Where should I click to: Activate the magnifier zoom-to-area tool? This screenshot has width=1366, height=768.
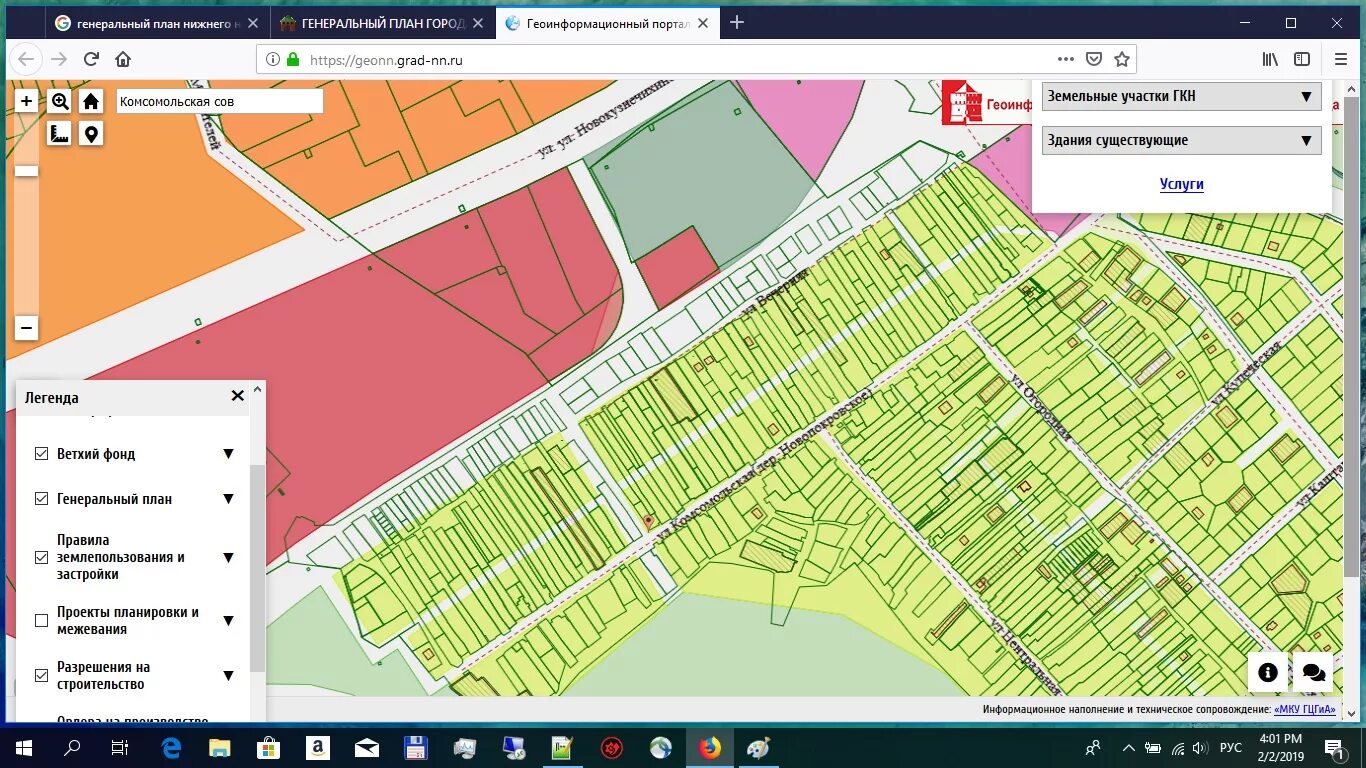tap(60, 101)
